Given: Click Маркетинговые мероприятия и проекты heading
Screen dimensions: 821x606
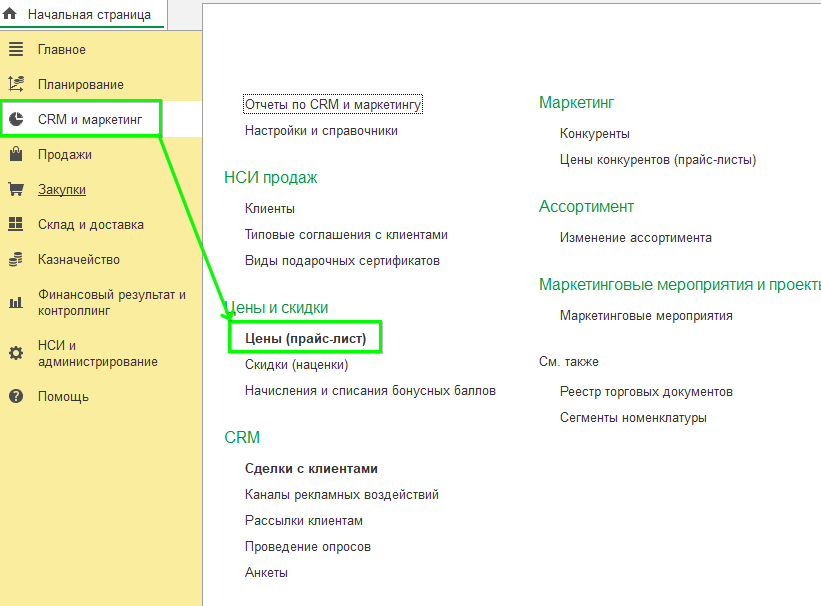Looking at the screenshot, I should tap(680, 284).
